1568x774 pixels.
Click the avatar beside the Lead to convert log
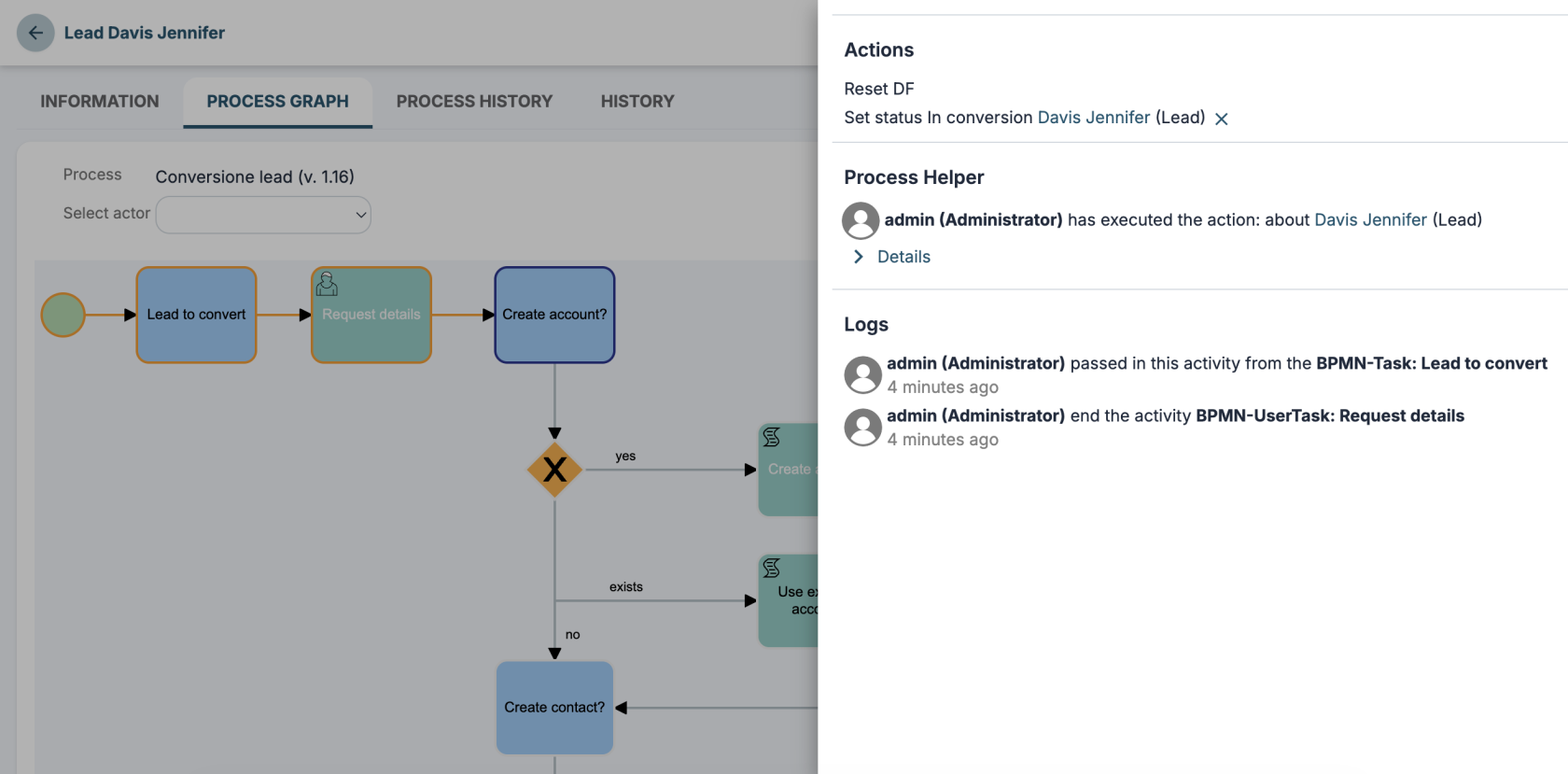862,374
